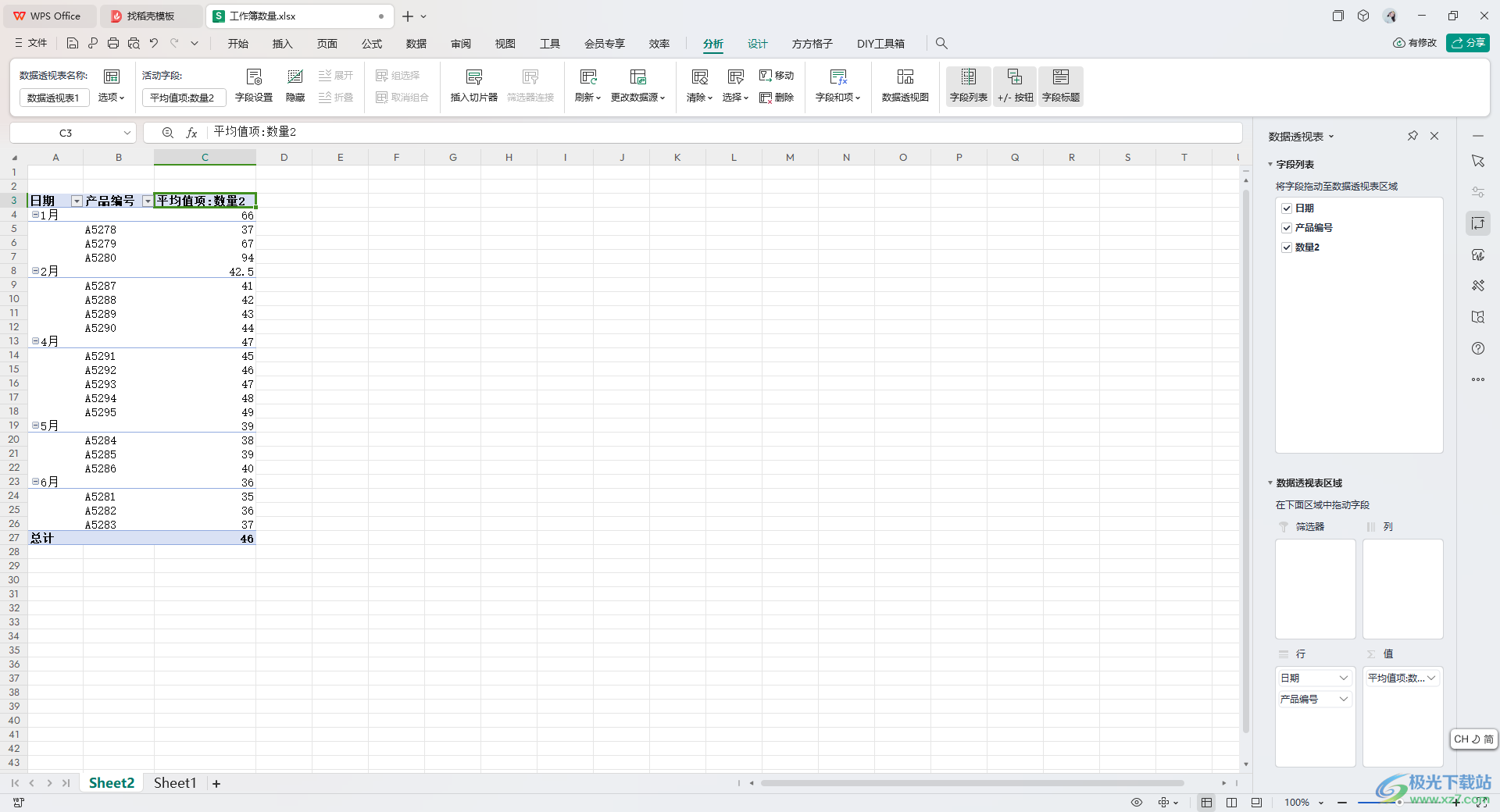
Task: Open the 数据 ribbon tab
Action: [416, 44]
